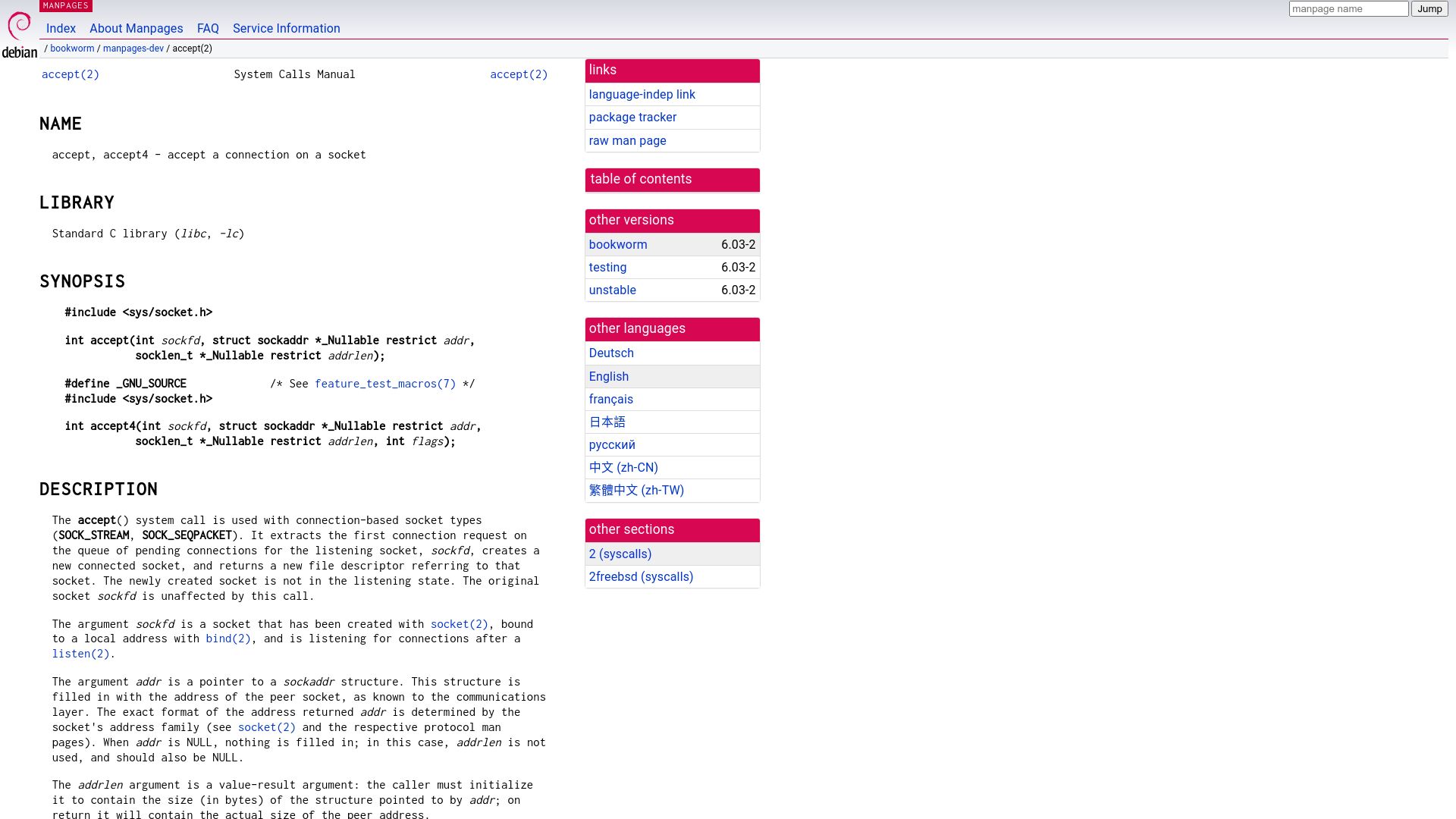Click the Jump button
The width and height of the screenshot is (1456, 819).
pos(1429,9)
